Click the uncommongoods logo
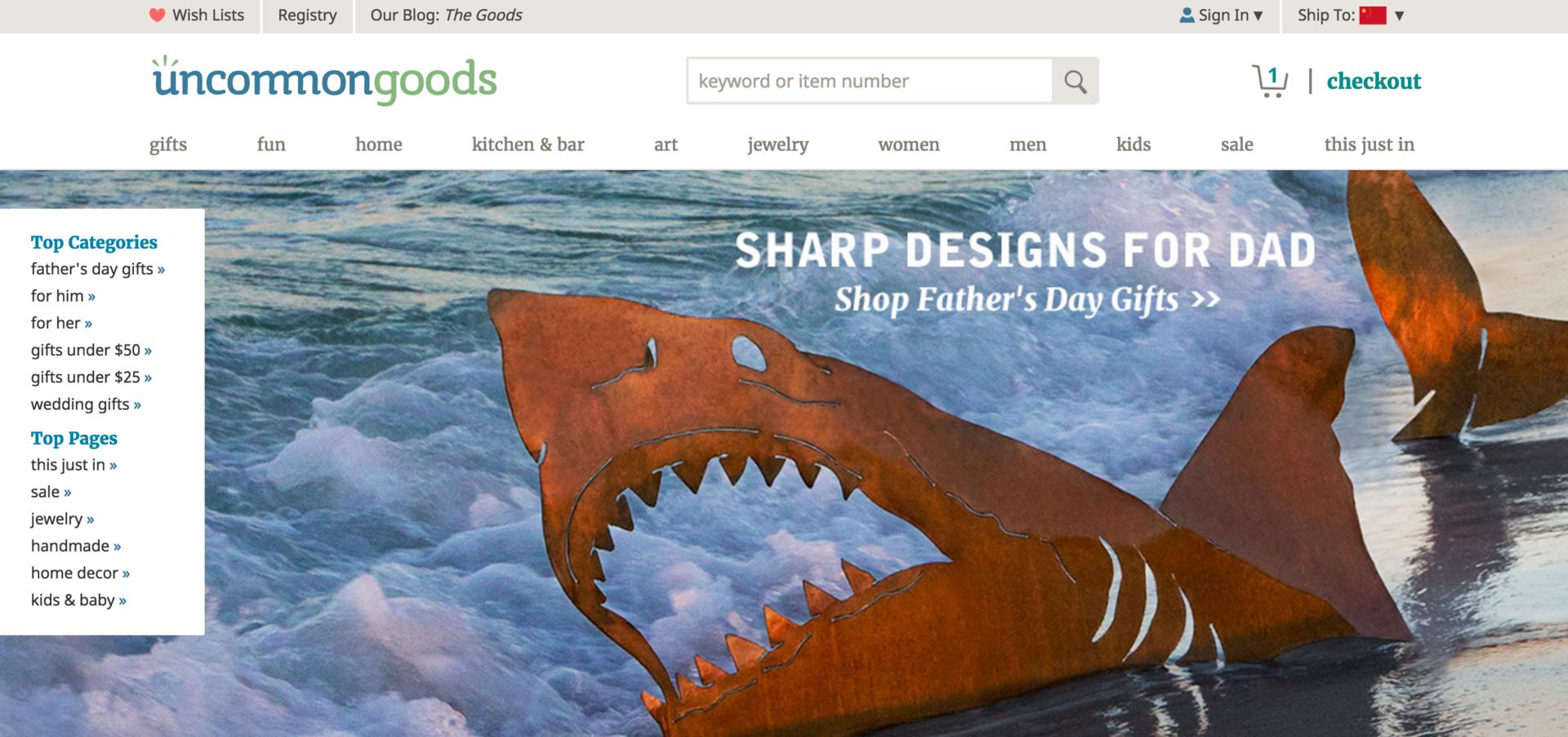 pyautogui.click(x=324, y=80)
